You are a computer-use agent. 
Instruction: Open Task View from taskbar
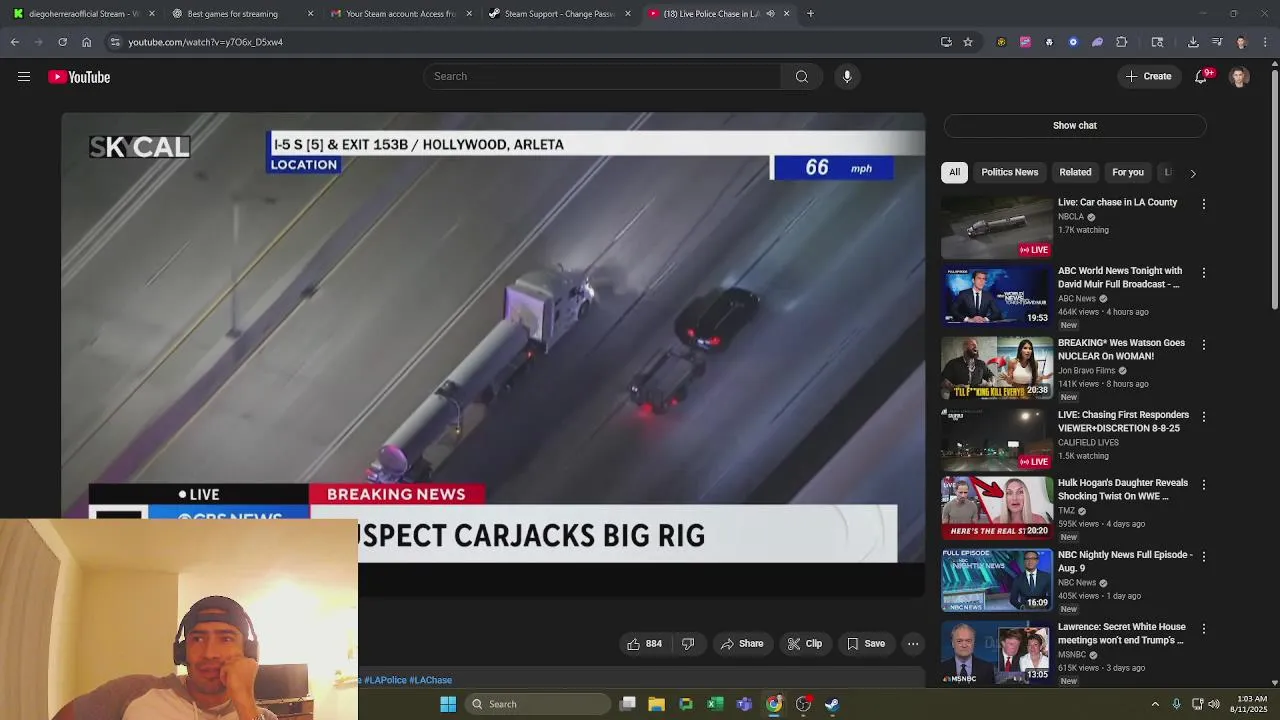(628, 704)
